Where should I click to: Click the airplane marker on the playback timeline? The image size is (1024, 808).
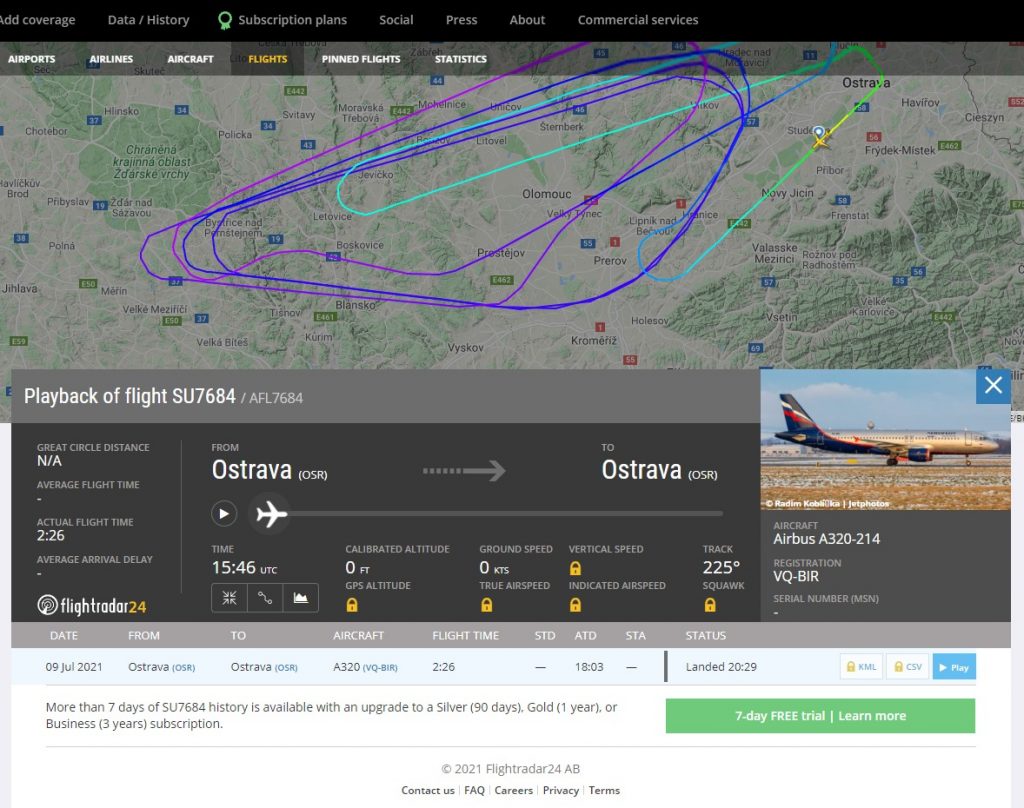click(x=272, y=514)
